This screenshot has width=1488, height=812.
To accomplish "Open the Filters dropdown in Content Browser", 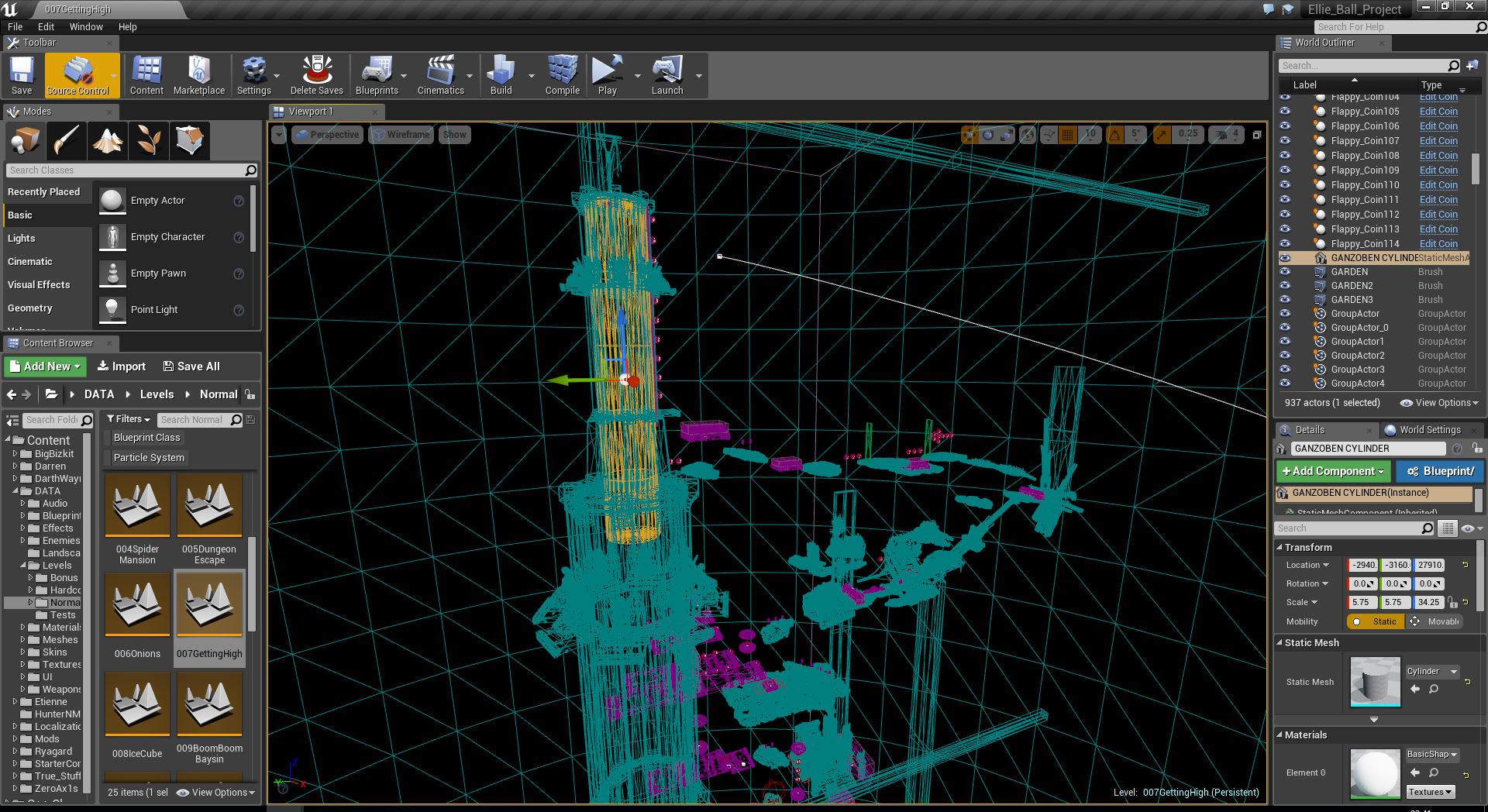I will [127, 419].
